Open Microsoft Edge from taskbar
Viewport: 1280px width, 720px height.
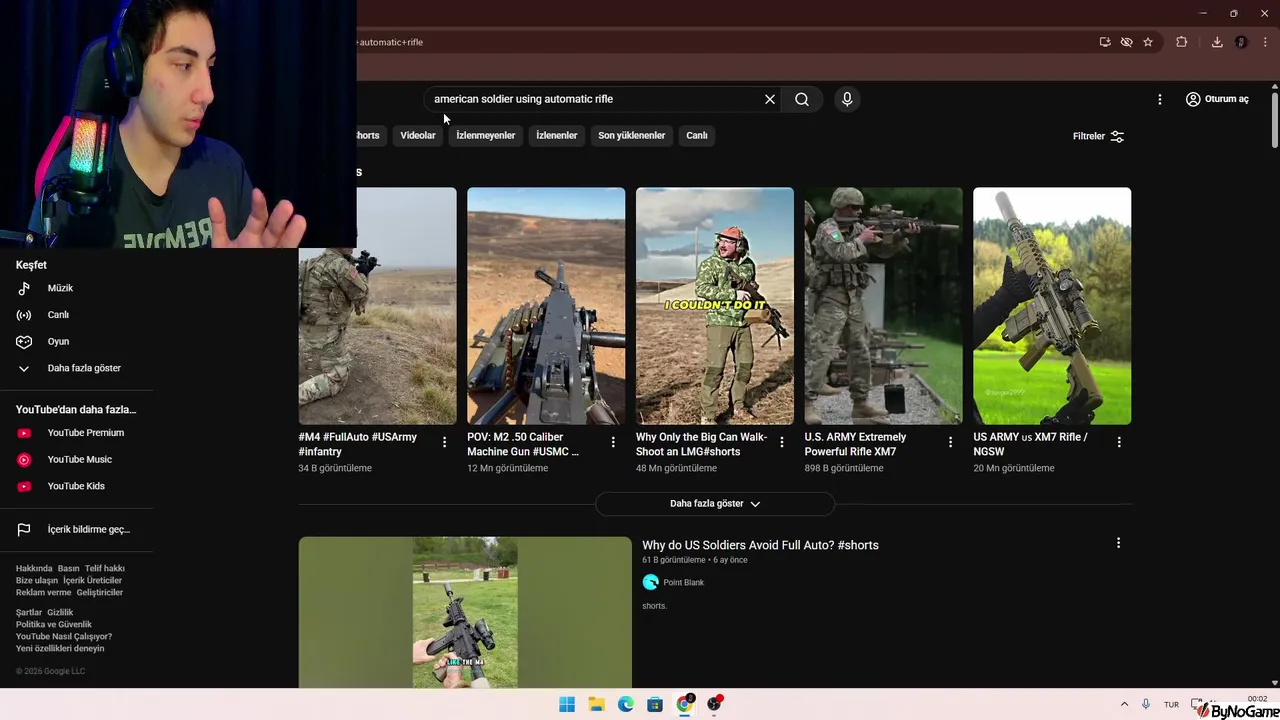(626, 704)
